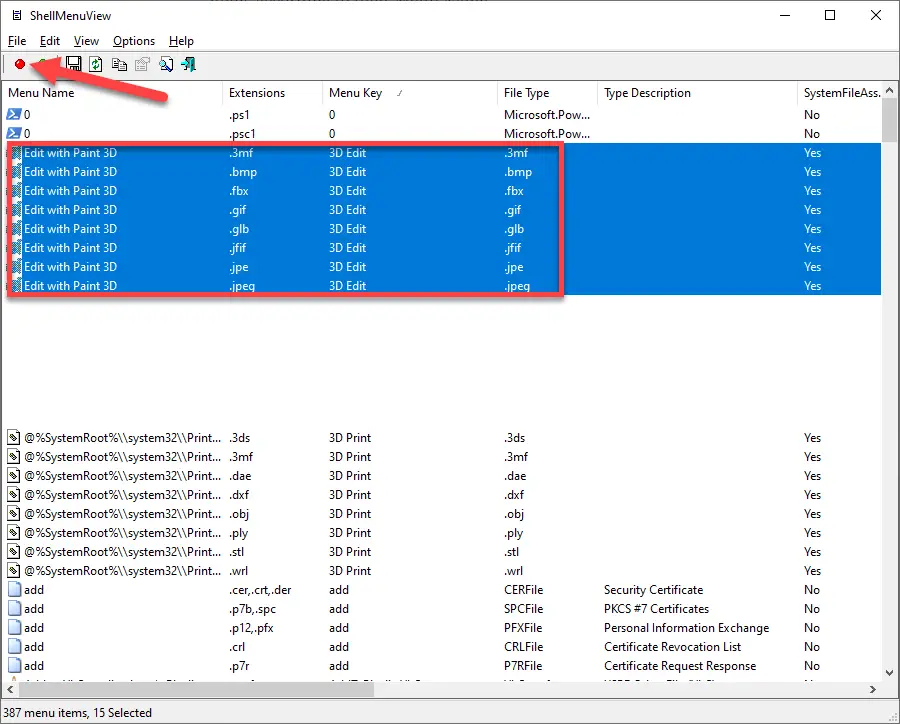The image size is (900, 724).
Task: Click the PowerShell icon on the .ps1 row
Action: tap(14, 114)
